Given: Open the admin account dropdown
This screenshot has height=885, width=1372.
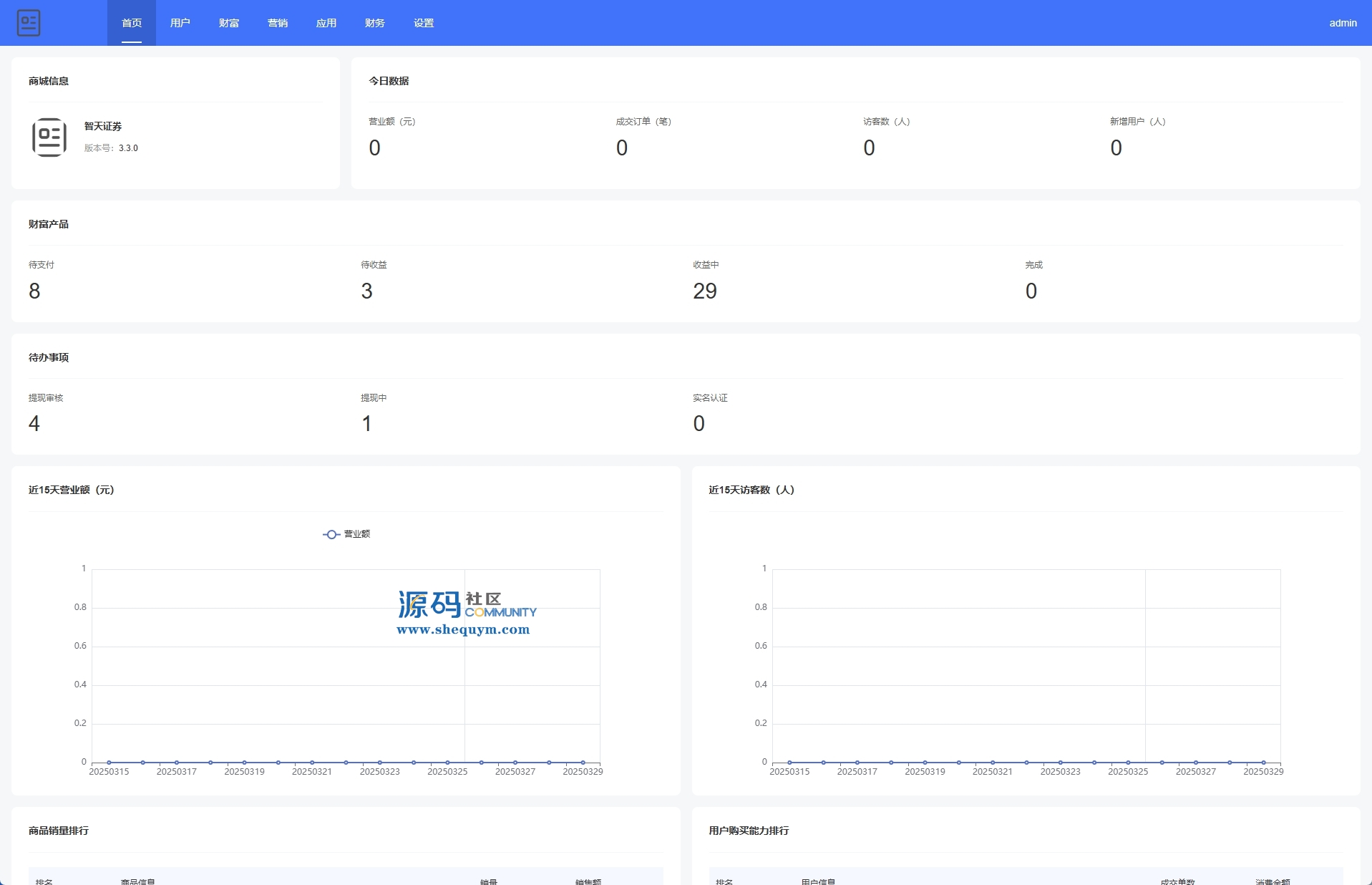Looking at the screenshot, I should tap(1343, 23).
